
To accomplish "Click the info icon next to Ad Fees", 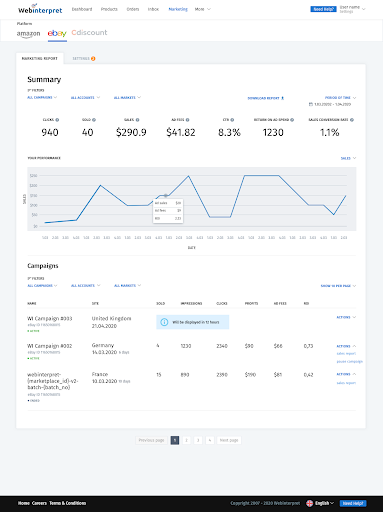I will pos(188,120).
